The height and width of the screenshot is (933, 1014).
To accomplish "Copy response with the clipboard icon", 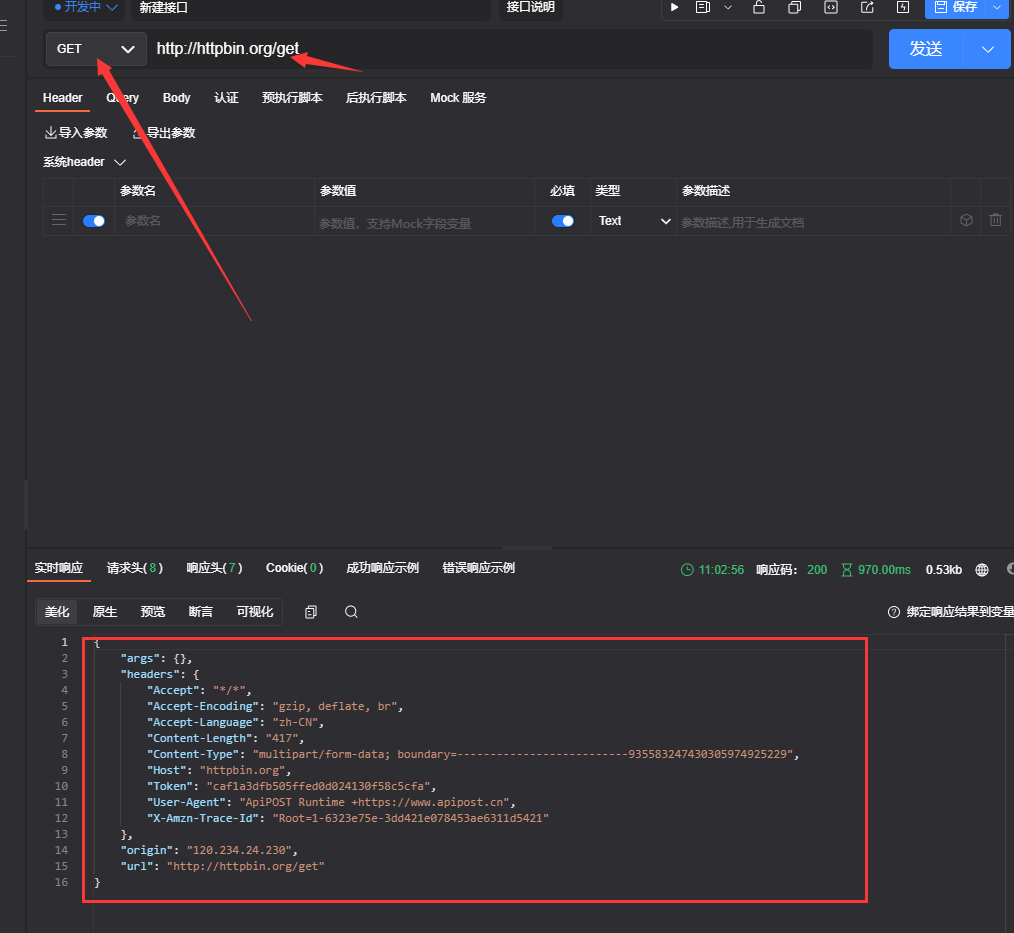I will [x=310, y=612].
